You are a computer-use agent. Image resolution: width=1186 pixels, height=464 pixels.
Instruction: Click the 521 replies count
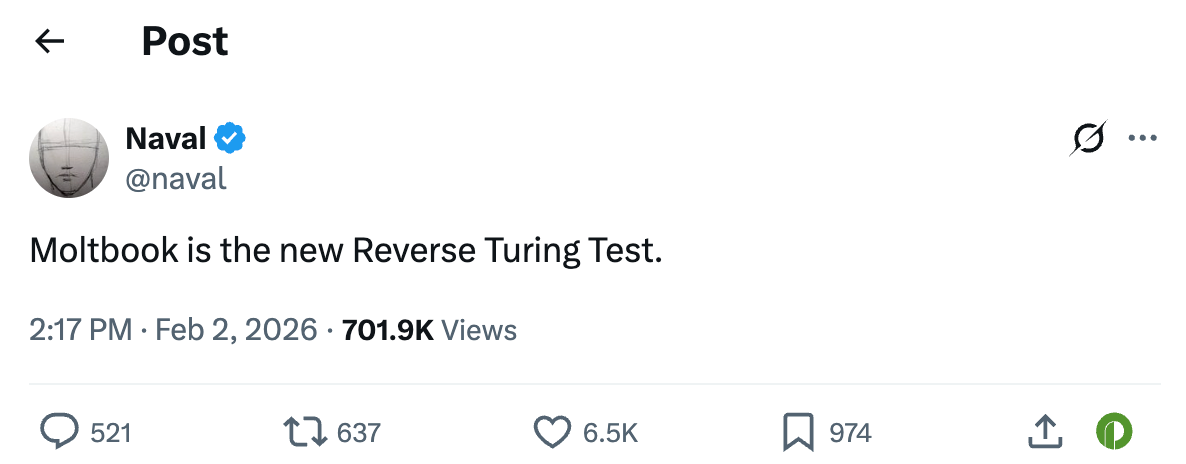[x=111, y=433]
